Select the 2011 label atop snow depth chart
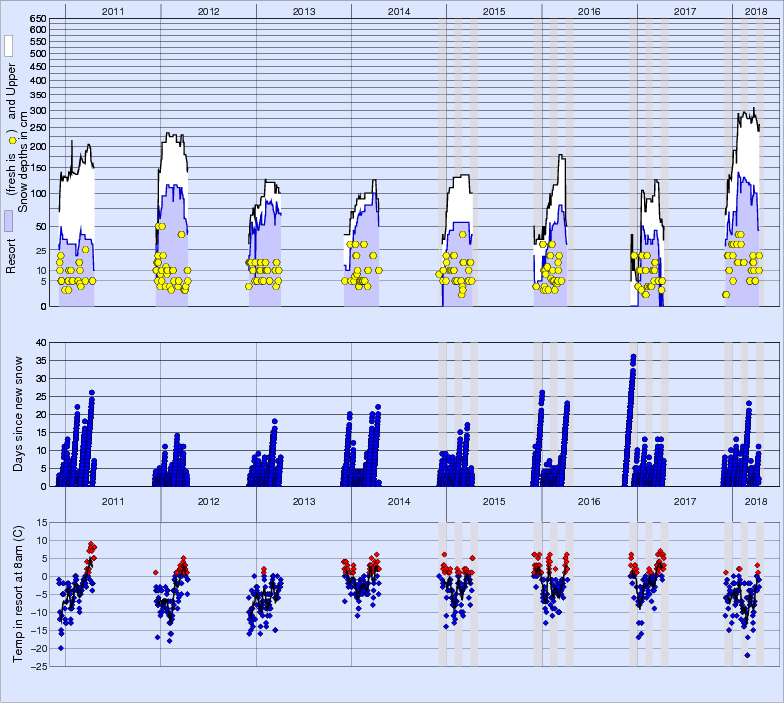Screen dimensions: 784x703 [x=113, y=10]
